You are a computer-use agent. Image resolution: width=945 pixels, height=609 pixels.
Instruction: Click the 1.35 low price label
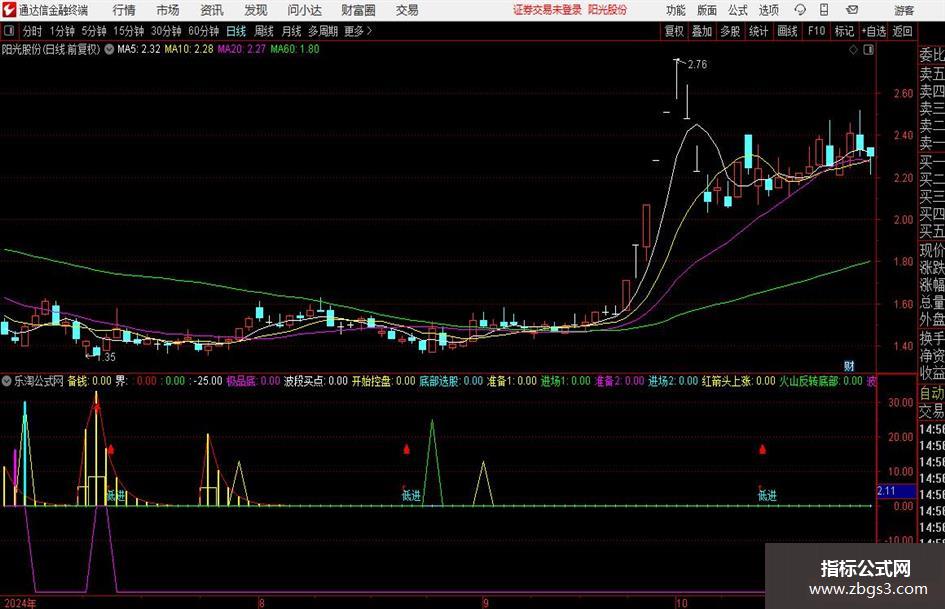[106, 357]
